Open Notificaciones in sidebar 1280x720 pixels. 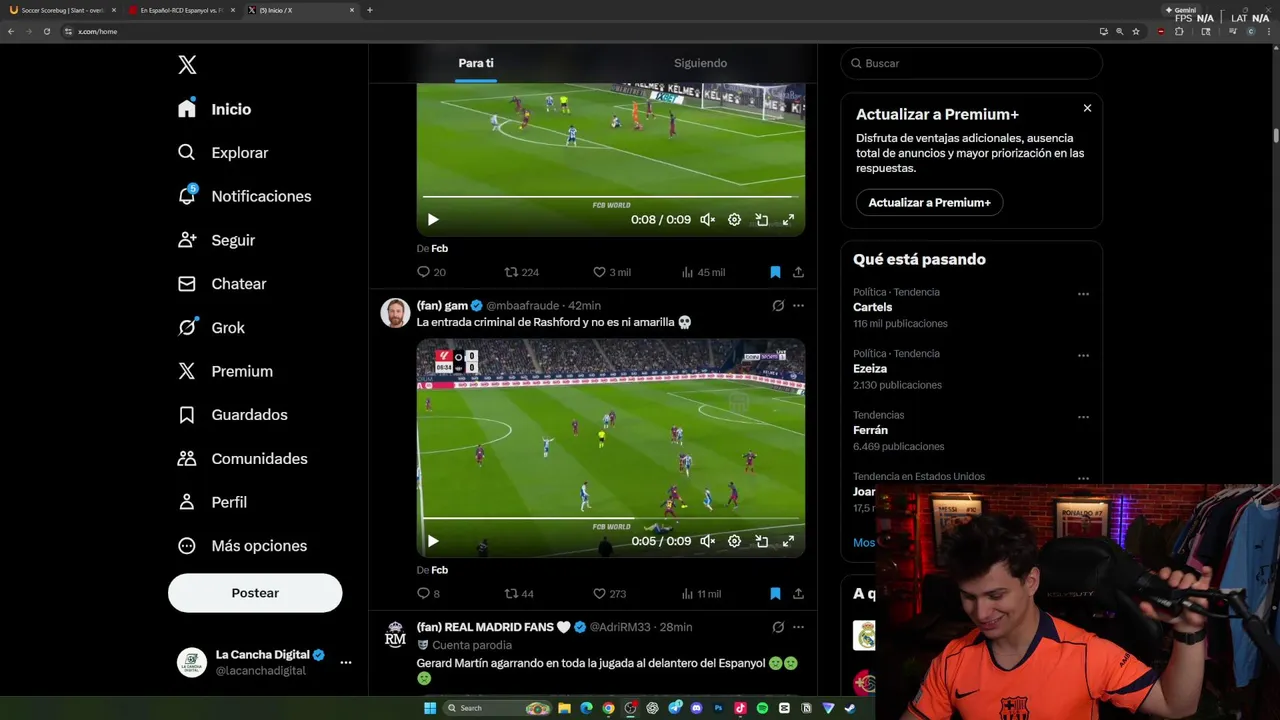click(245, 196)
